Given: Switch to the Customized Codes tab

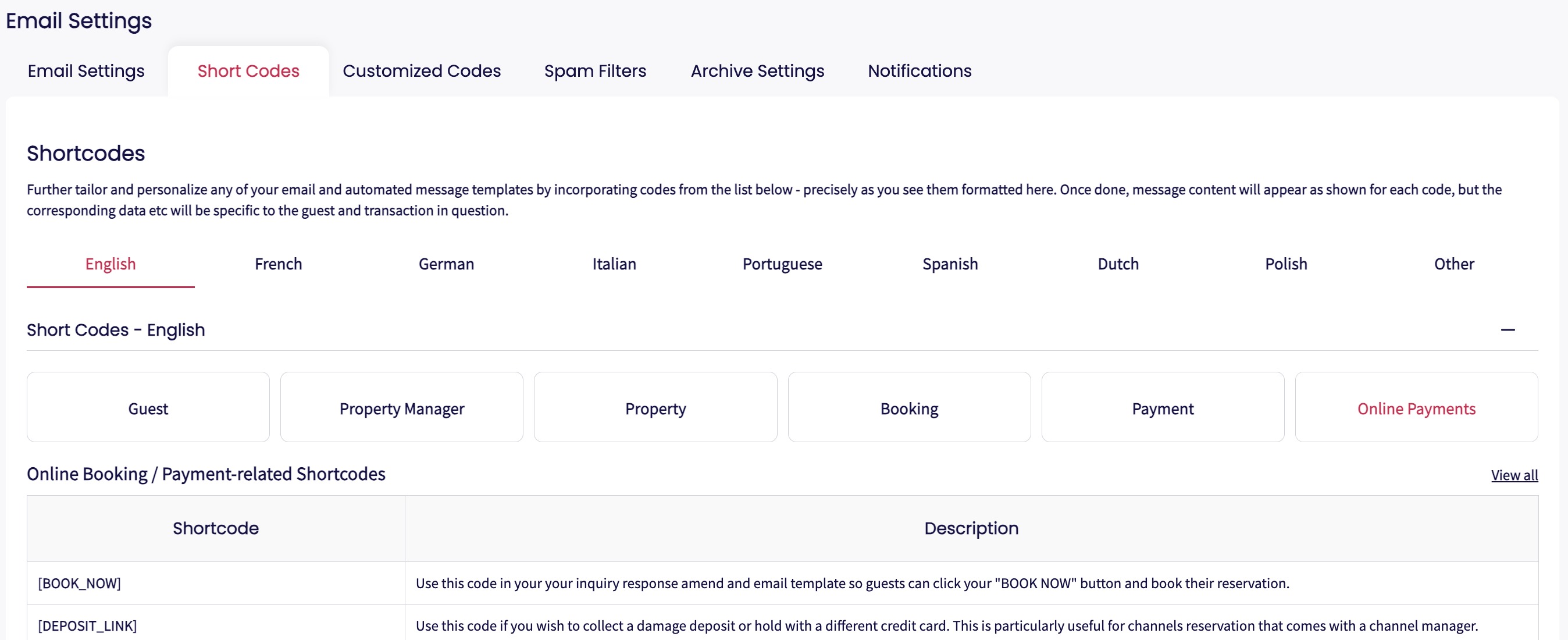Looking at the screenshot, I should coord(421,71).
